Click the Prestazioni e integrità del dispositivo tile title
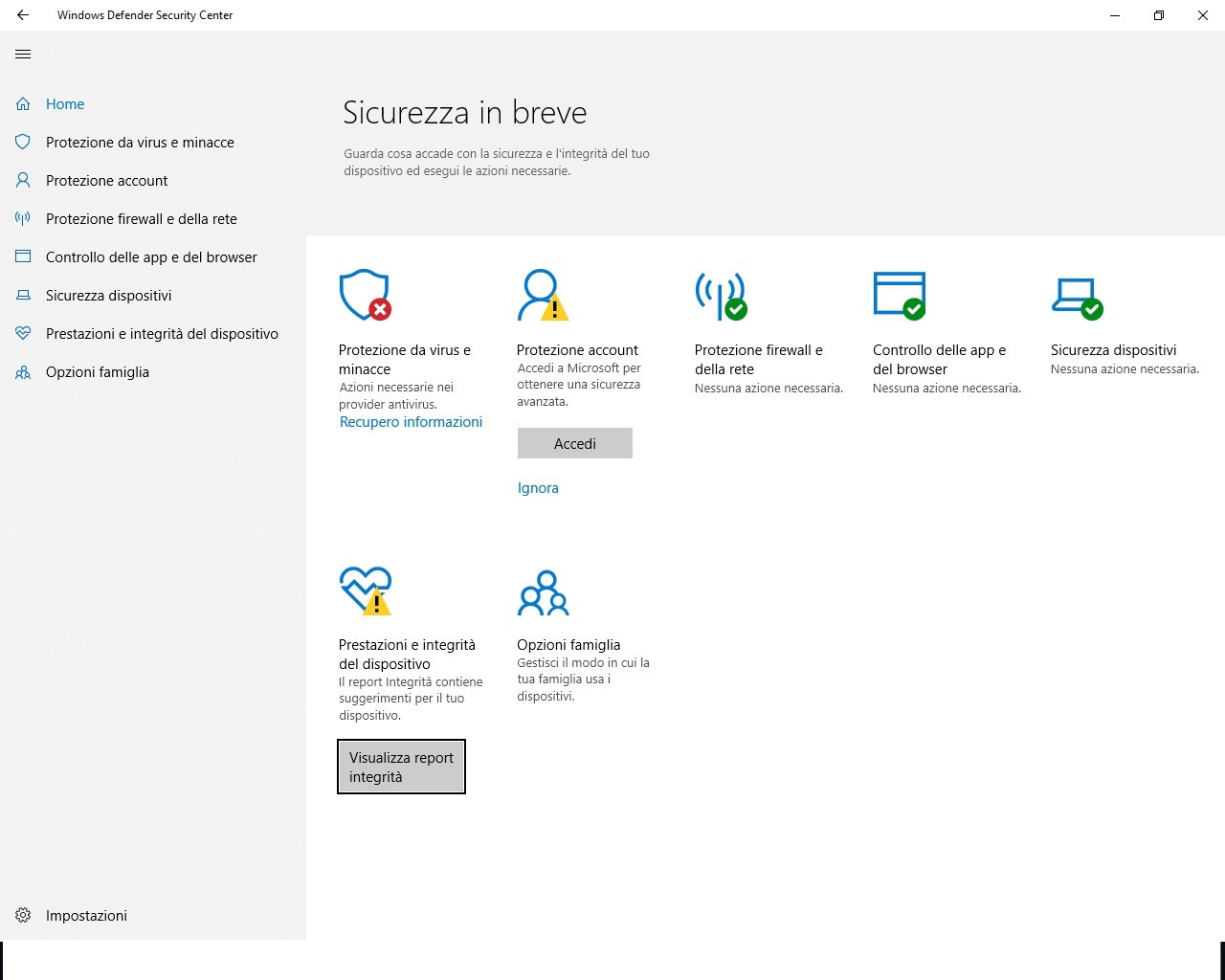This screenshot has height=980, width=1225. tap(408, 655)
